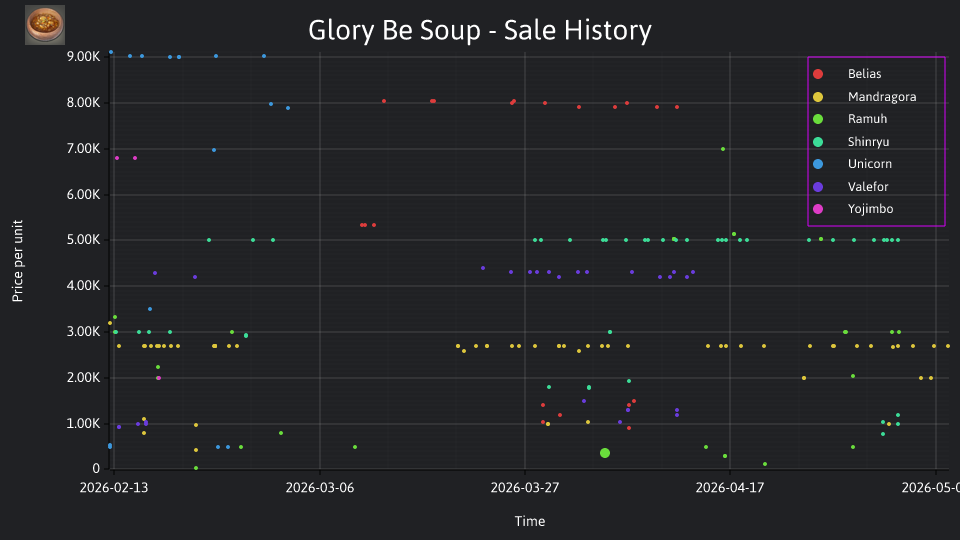Image resolution: width=960 pixels, height=540 pixels.
Task: Click the blue Unicorn legend color dot
Action: [x=818, y=164]
